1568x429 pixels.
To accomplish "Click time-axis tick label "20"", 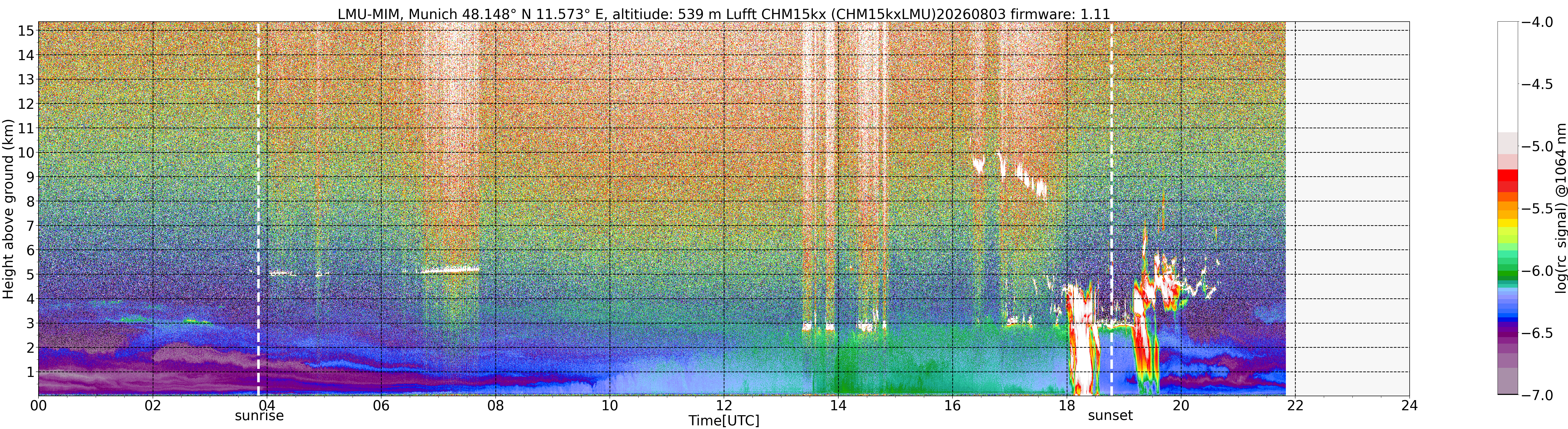I will point(1181,406).
